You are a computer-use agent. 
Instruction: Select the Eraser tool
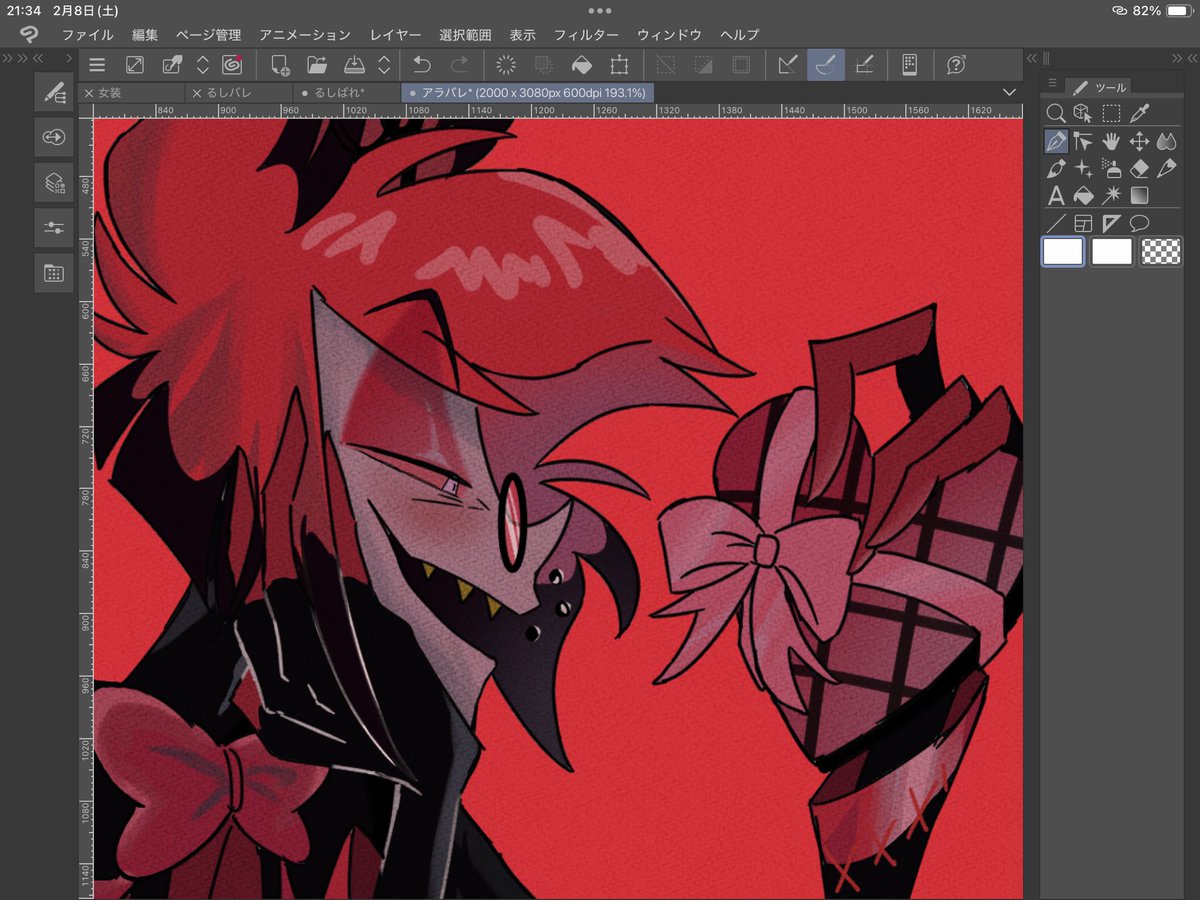1139,168
